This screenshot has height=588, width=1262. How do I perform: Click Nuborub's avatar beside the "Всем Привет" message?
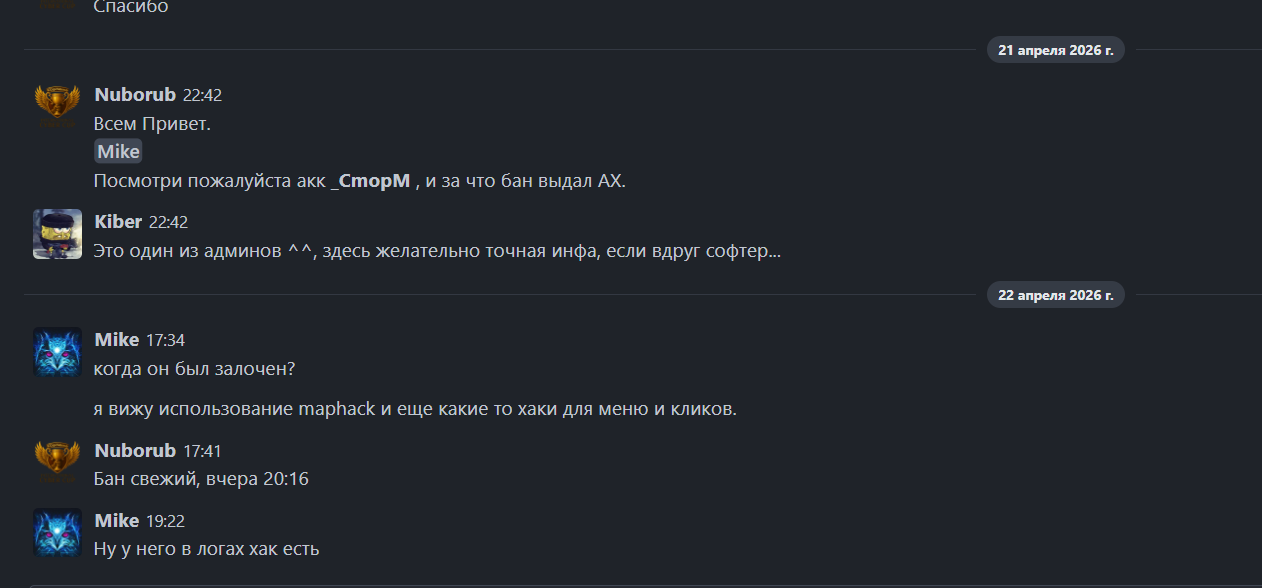57,106
